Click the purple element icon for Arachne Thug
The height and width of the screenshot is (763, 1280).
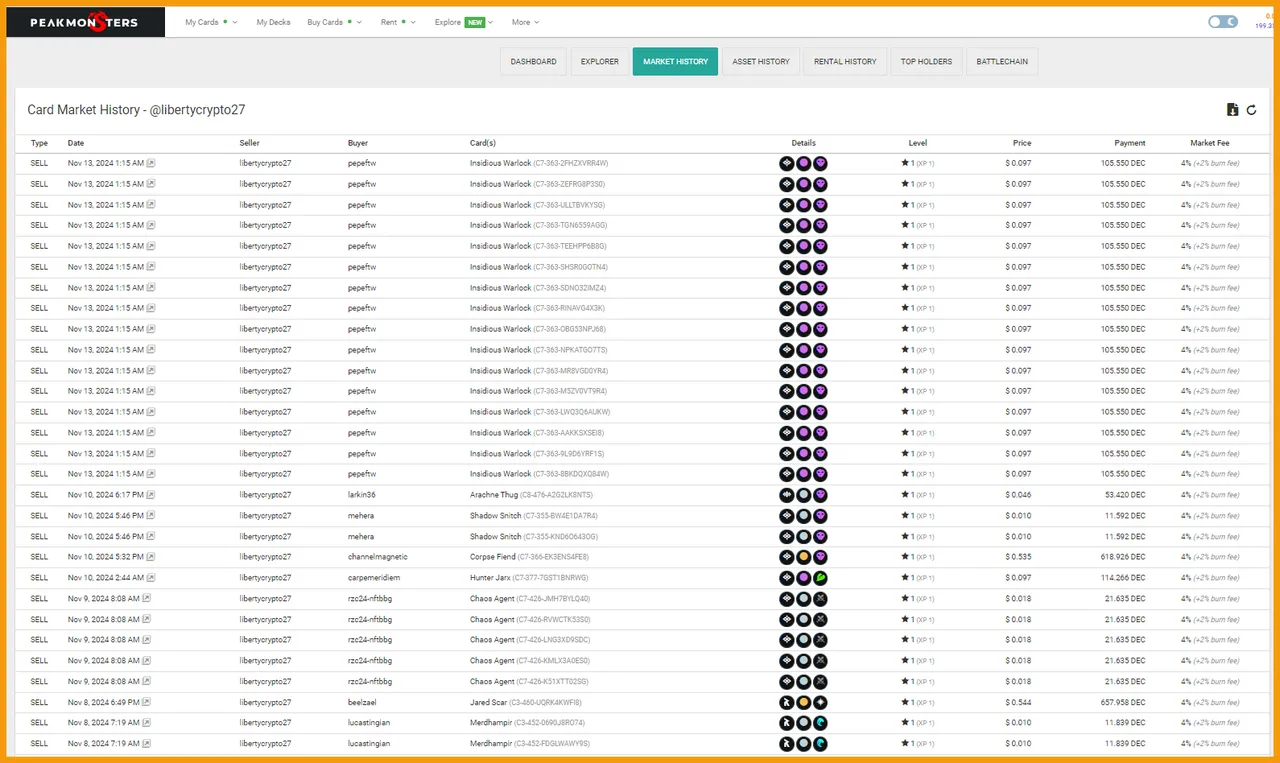(x=820, y=495)
